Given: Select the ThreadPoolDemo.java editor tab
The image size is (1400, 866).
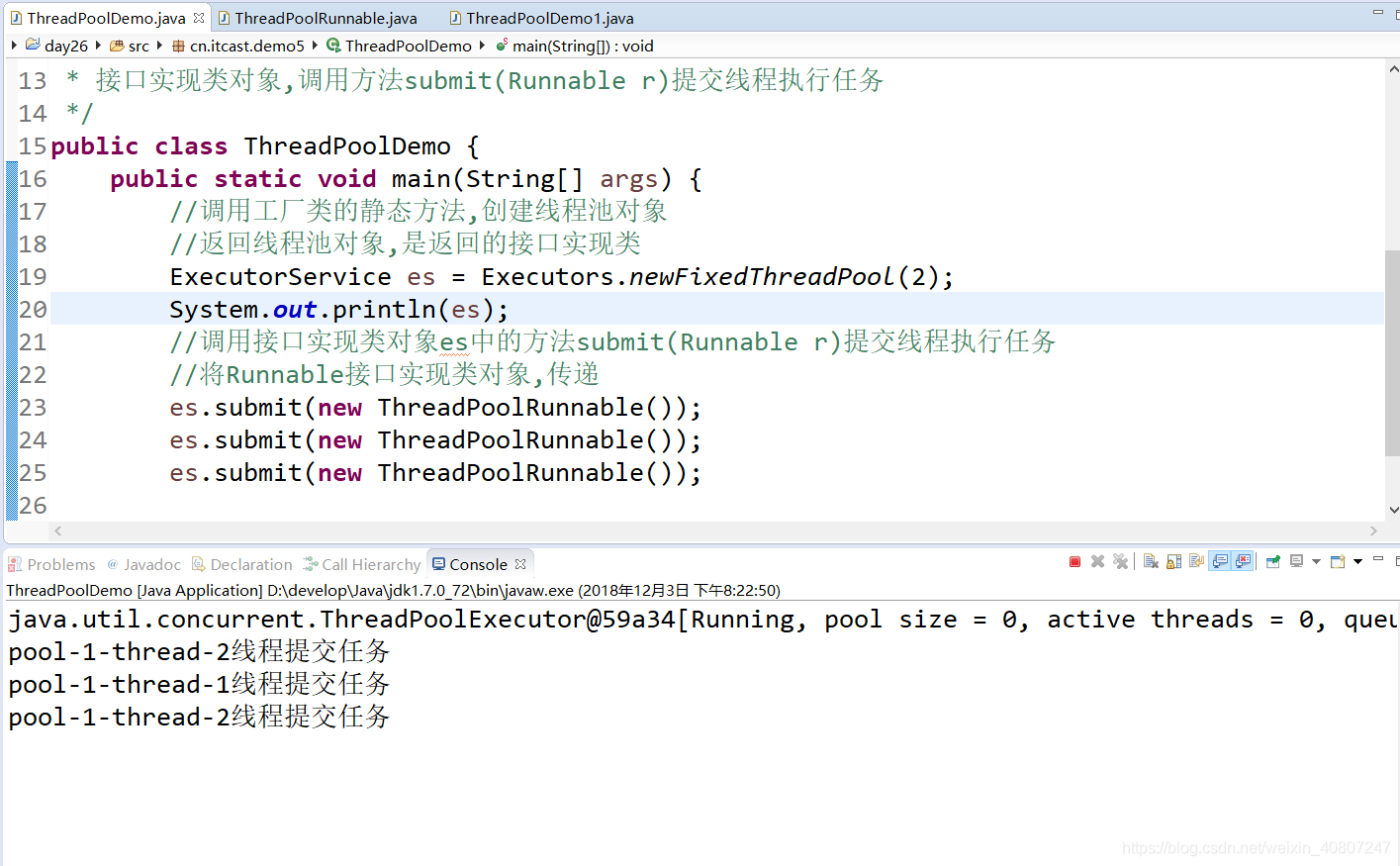Looking at the screenshot, I should [106, 18].
